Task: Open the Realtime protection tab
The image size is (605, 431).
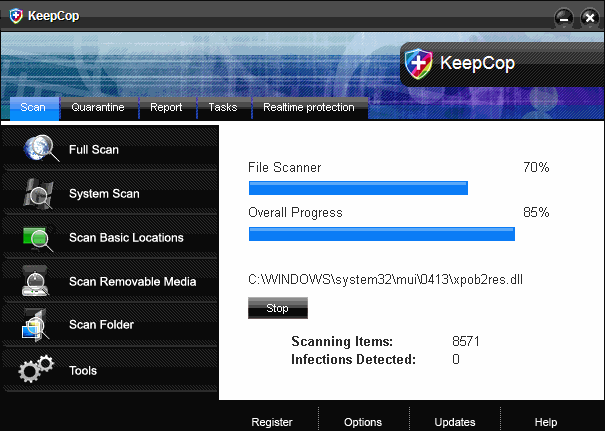Action: [310, 108]
